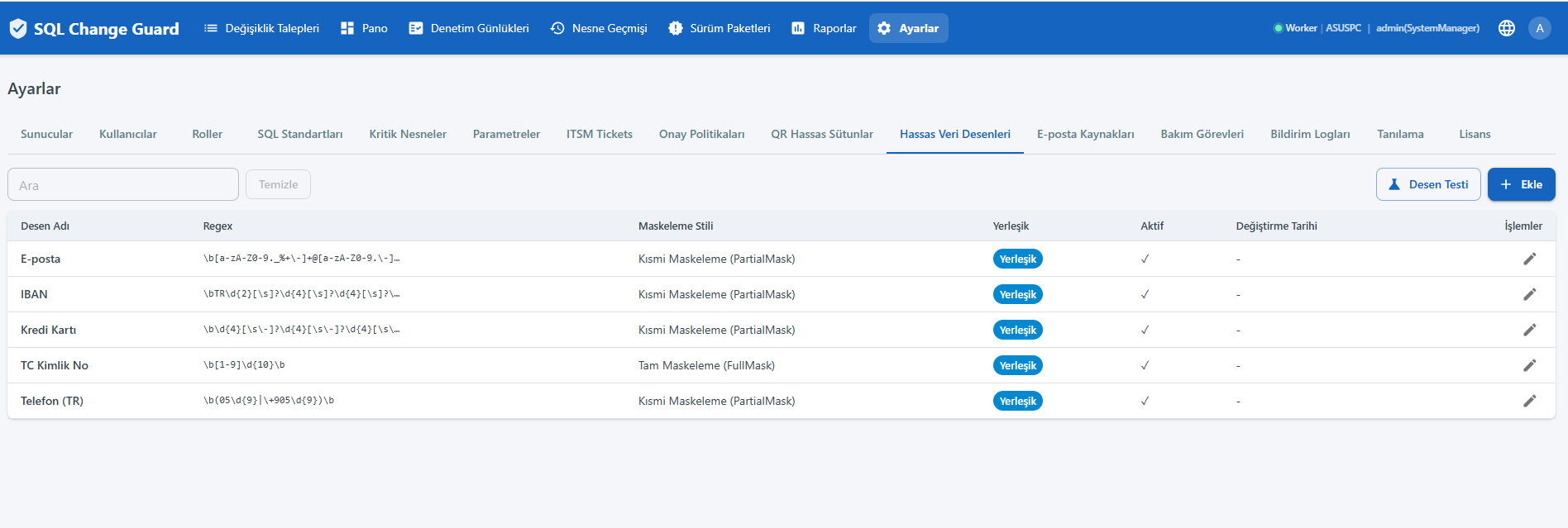Image resolution: width=1568 pixels, height=528 pixels.
Task: Switch to SQL Standartları tab
Action: pyautogui.click(x=300, y=134)
